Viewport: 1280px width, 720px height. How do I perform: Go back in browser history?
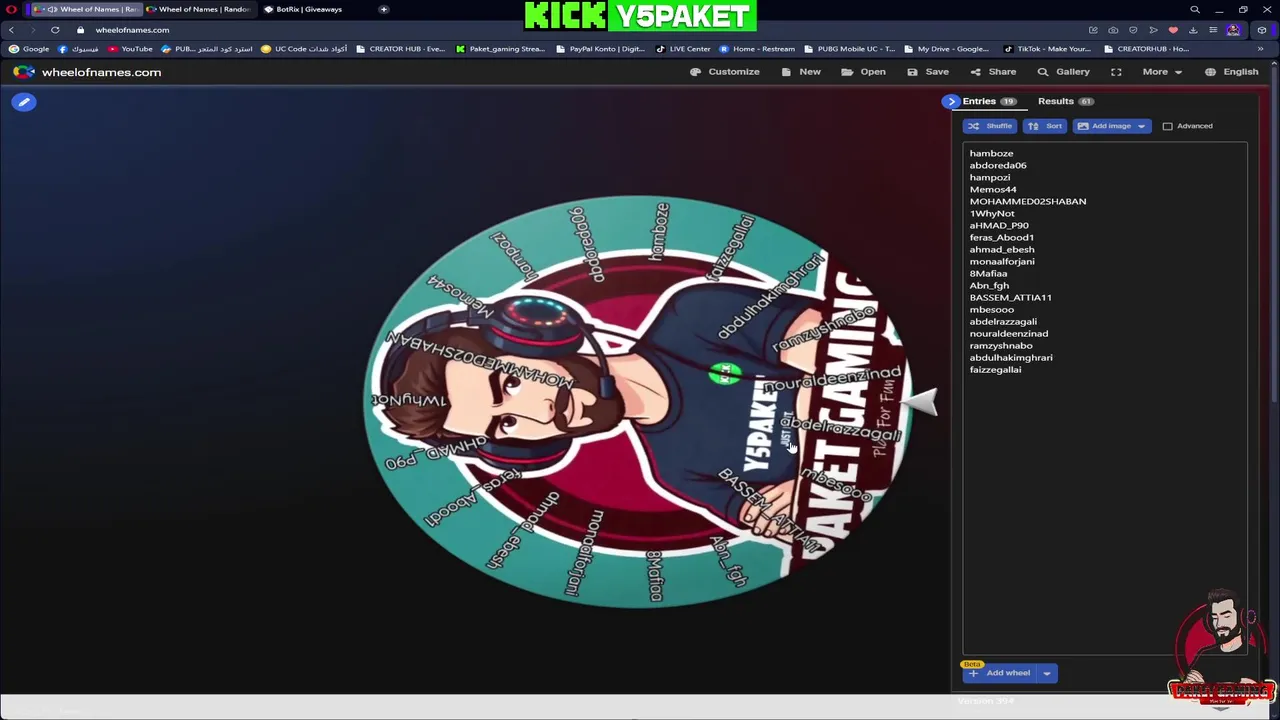click(x=11, y=30)
